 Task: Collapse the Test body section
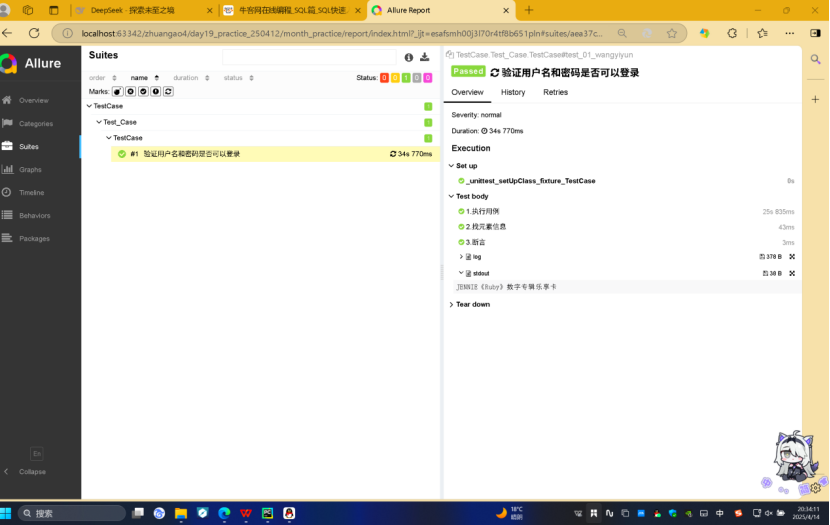[469, 196]
